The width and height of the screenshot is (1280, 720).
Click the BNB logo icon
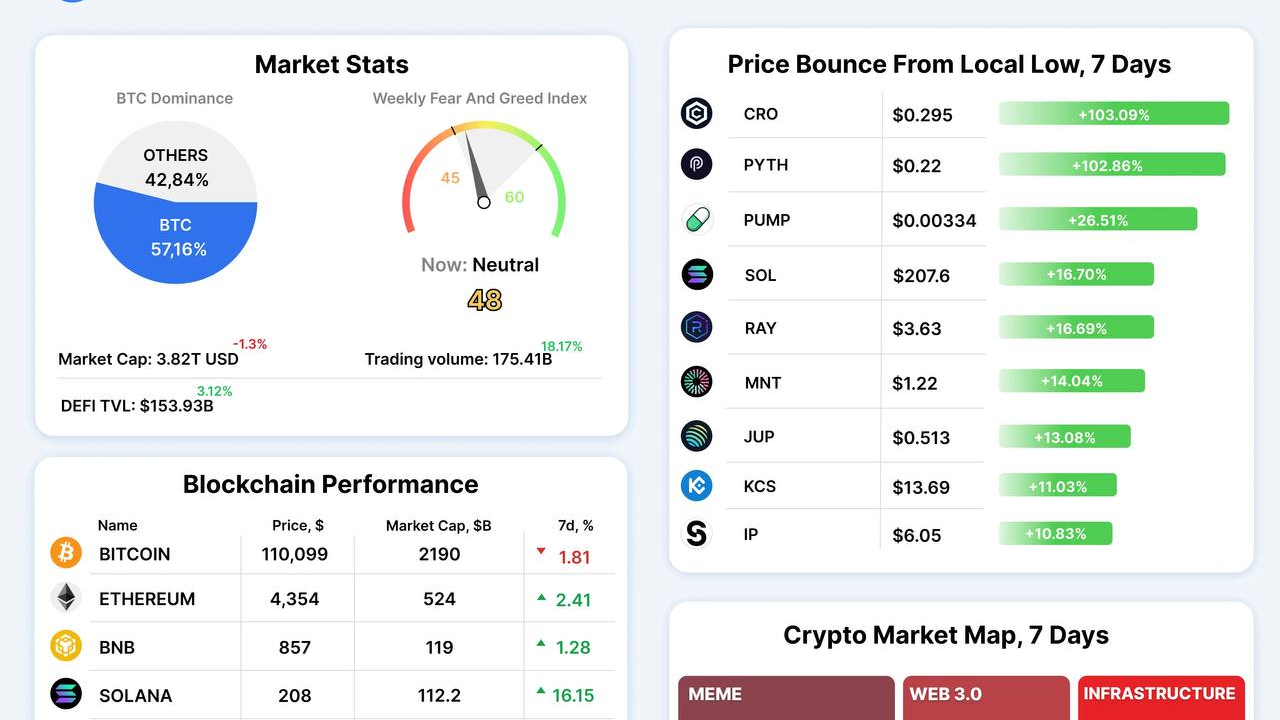point(66,646)
